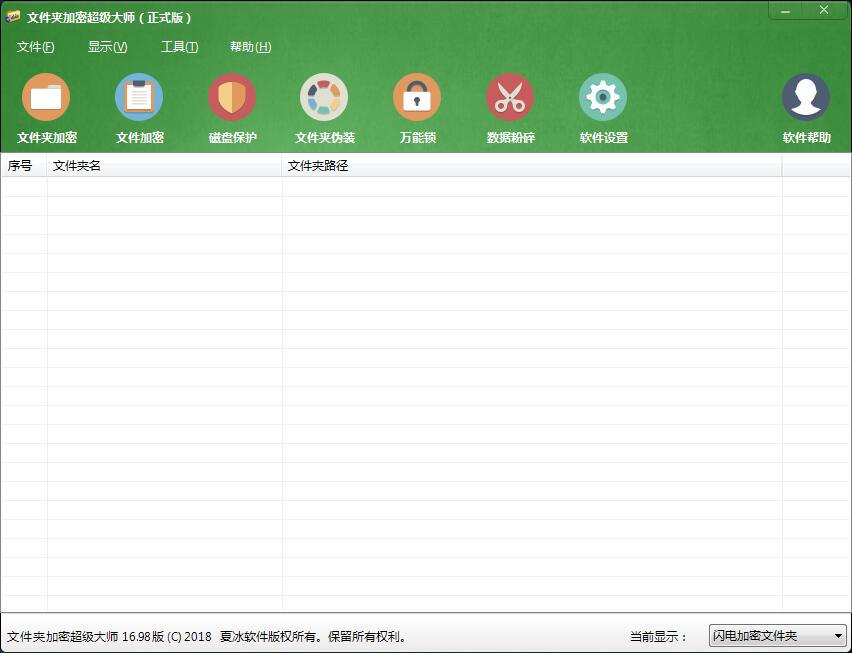The height and width of the screenshot is (653, 852).
Task: Open 文件夹伪装 (Folder Disguise) feature
Action: click(323, 105)
